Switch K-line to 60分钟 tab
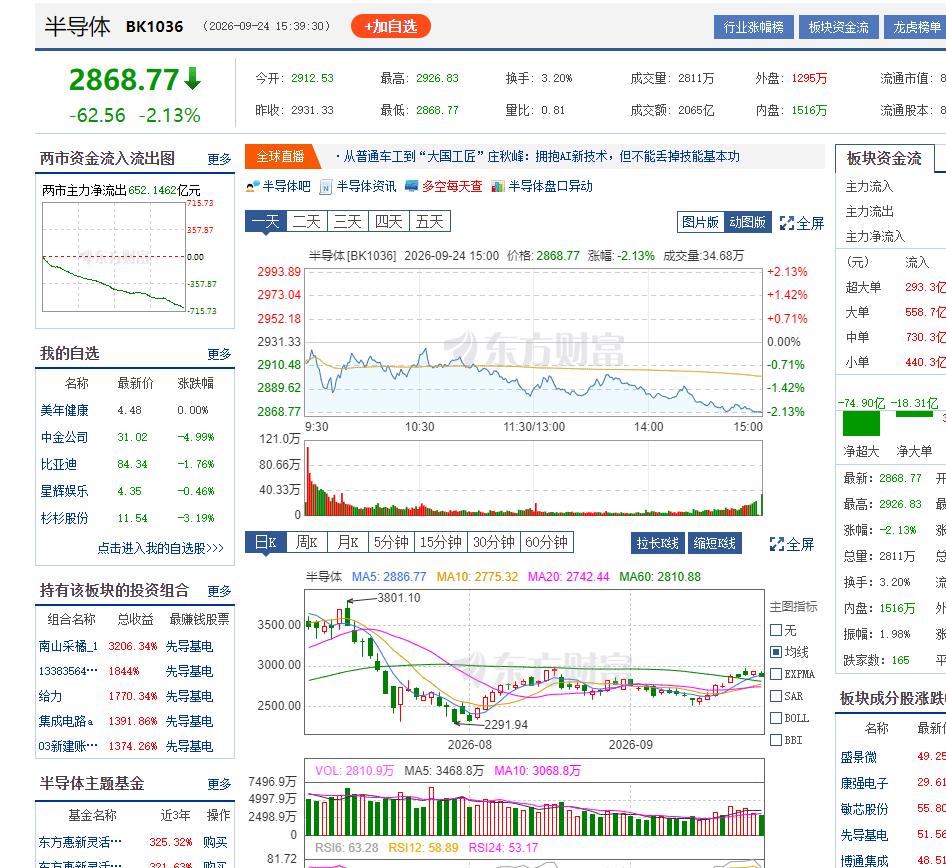This screenshot has height=868, width=946. [x=547, y=542]
